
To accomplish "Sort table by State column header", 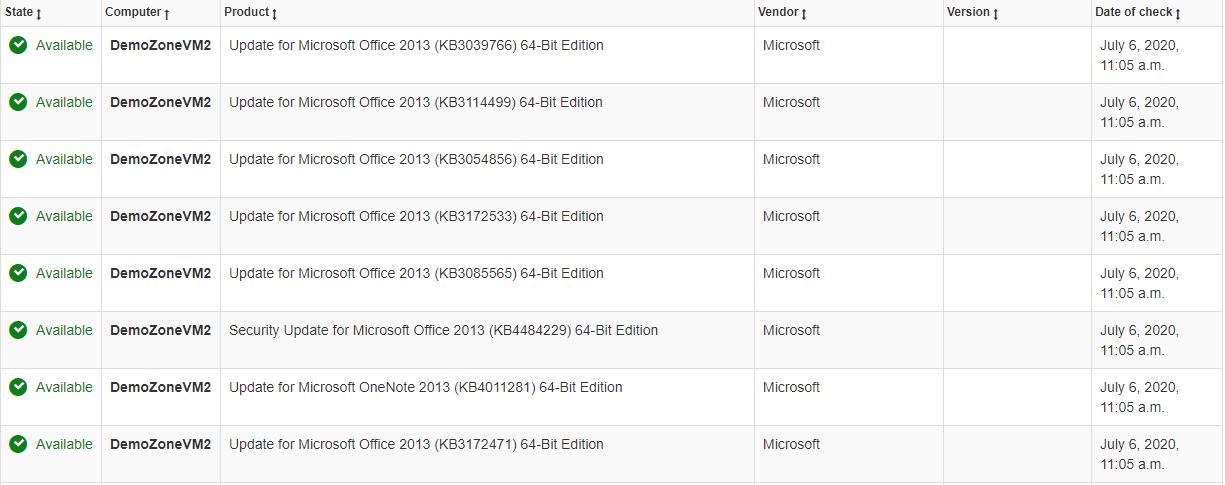I will (23, 13).
